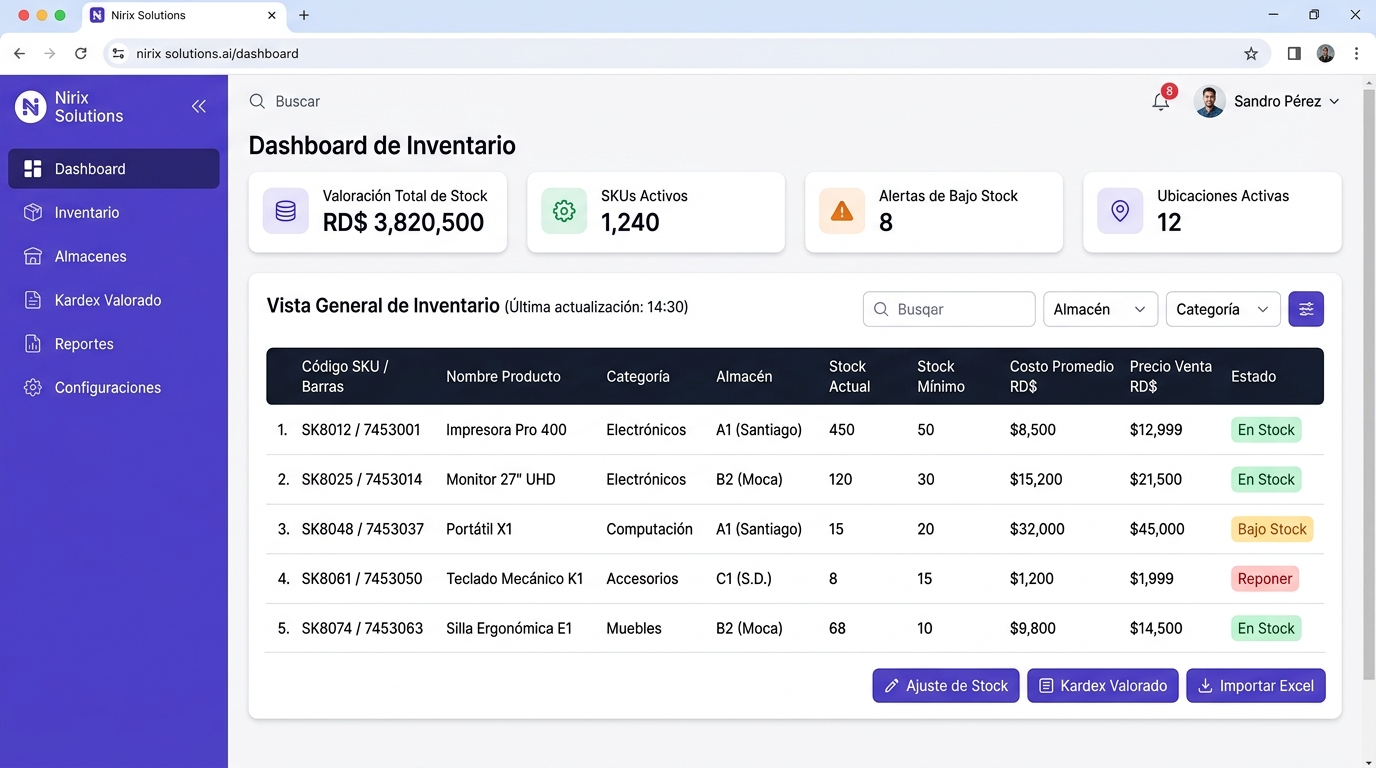This screenshot has height=768, width=1376.
Task: Open a new browser tab
Action: 304,15
